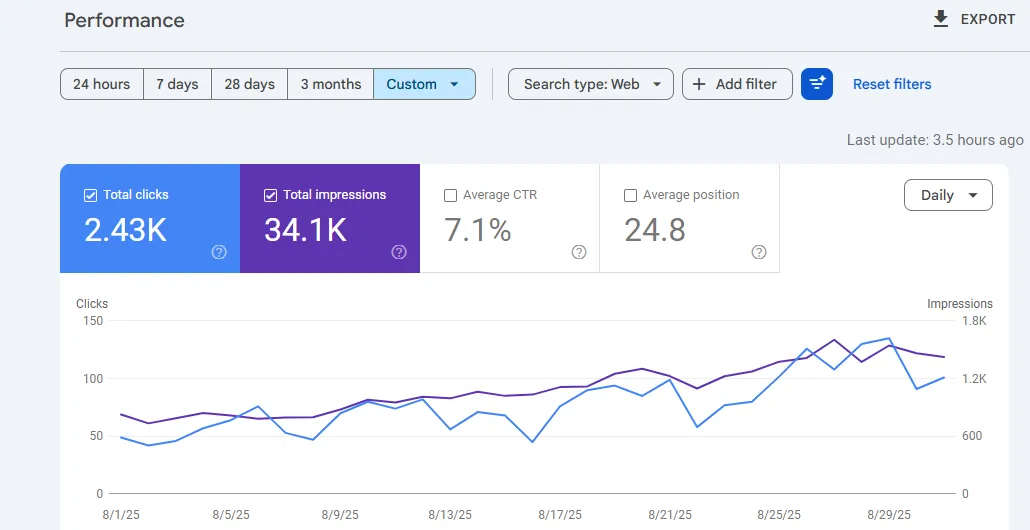Click the 8/13/25 axis date label

(x=451, y=514)
